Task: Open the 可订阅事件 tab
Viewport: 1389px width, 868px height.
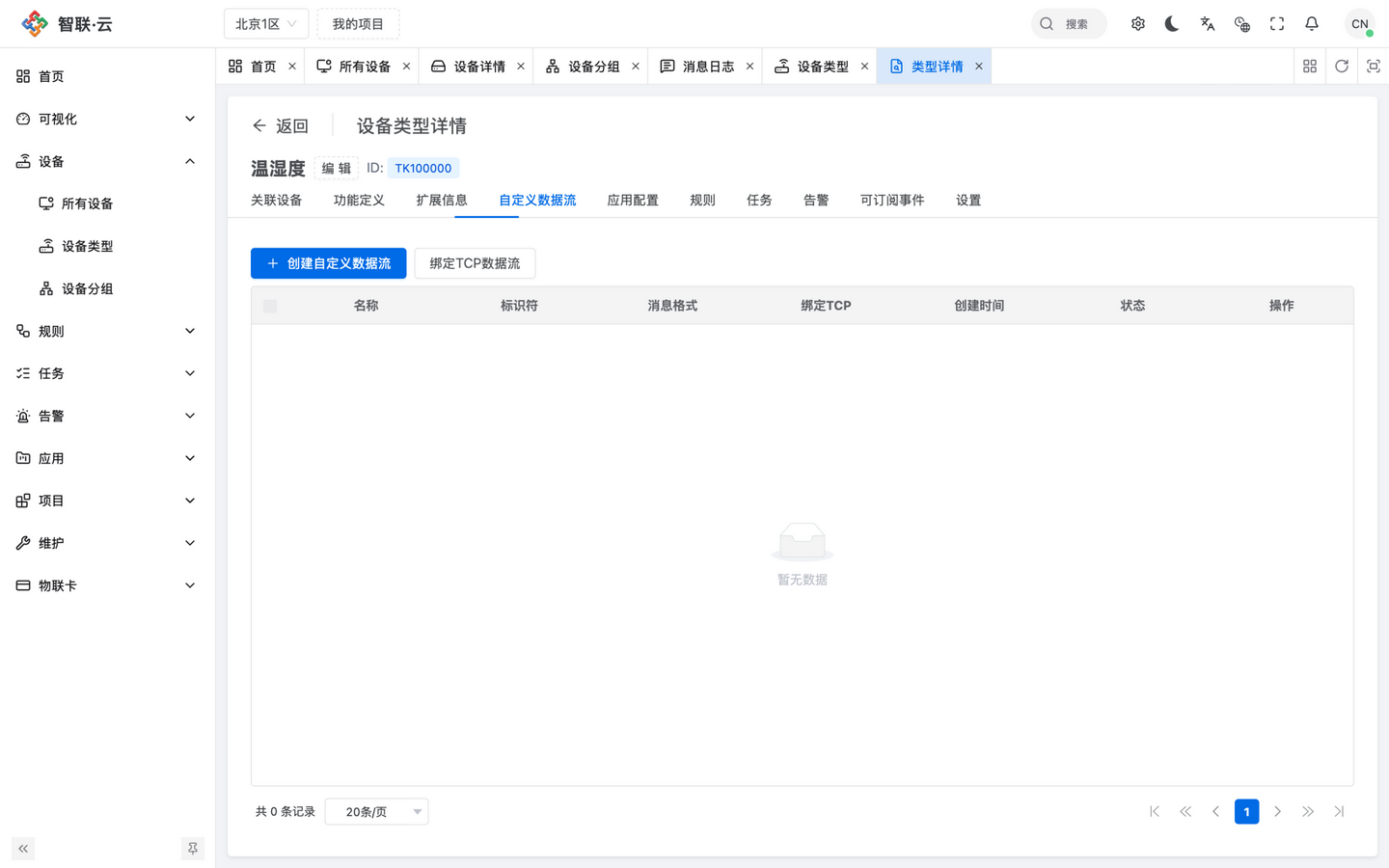Action: [x=892, y=201]
